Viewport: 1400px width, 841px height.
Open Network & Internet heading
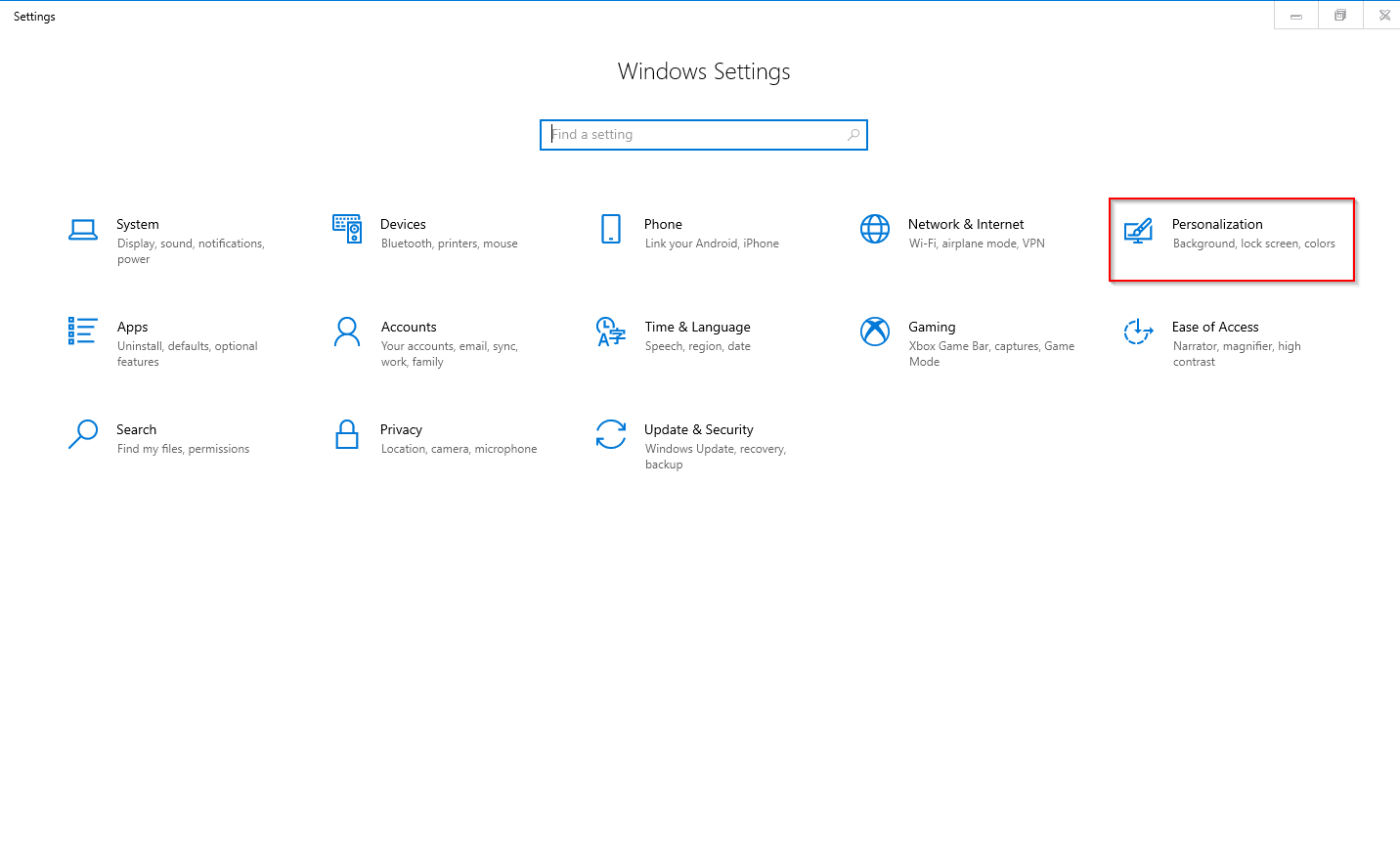(x=966, y=224)
